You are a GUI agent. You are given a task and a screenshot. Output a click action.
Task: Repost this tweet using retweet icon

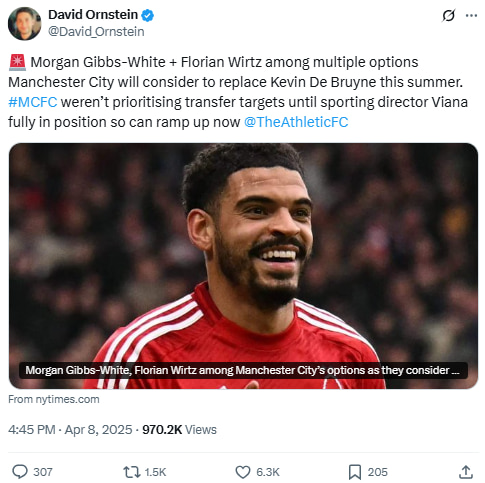click(x=130, y=472)
